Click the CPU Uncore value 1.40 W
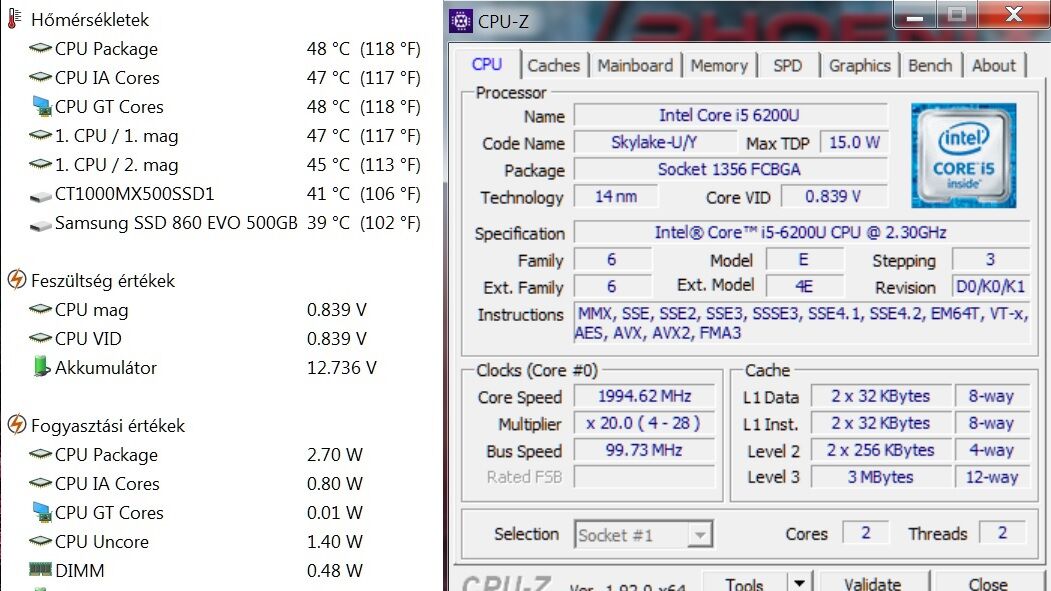The height and width of the screenshot is (591, 1051). point(334,541)
